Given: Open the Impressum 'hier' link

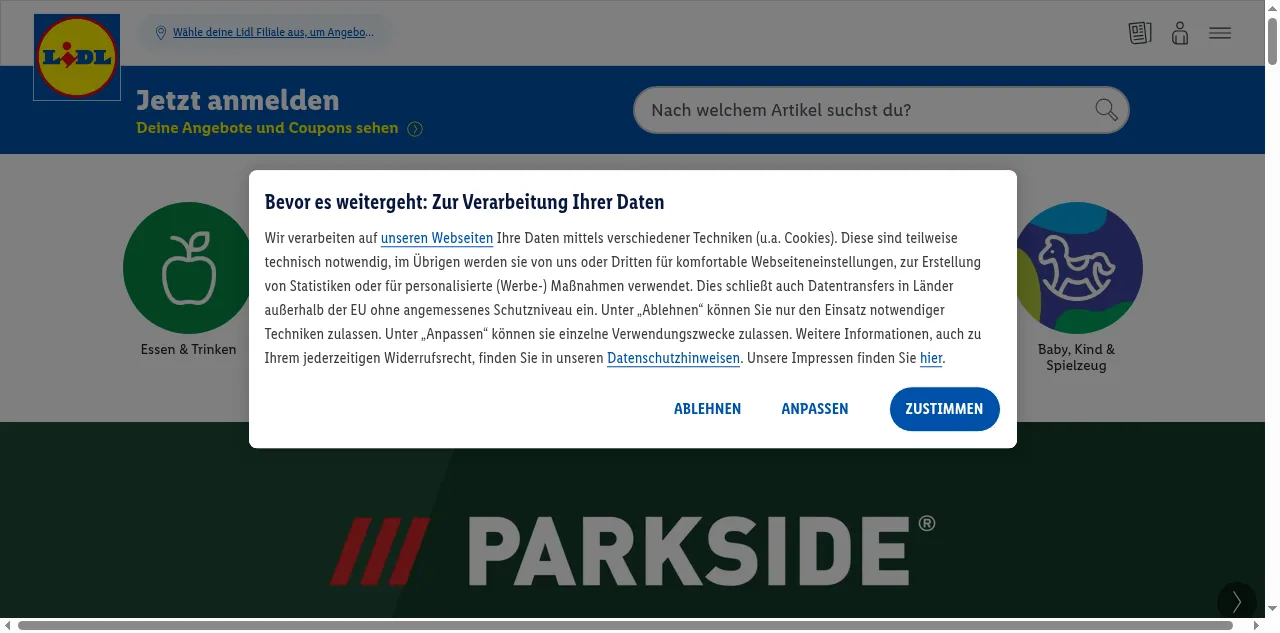Looking at the screenshot, I should [x=931, y=358].
